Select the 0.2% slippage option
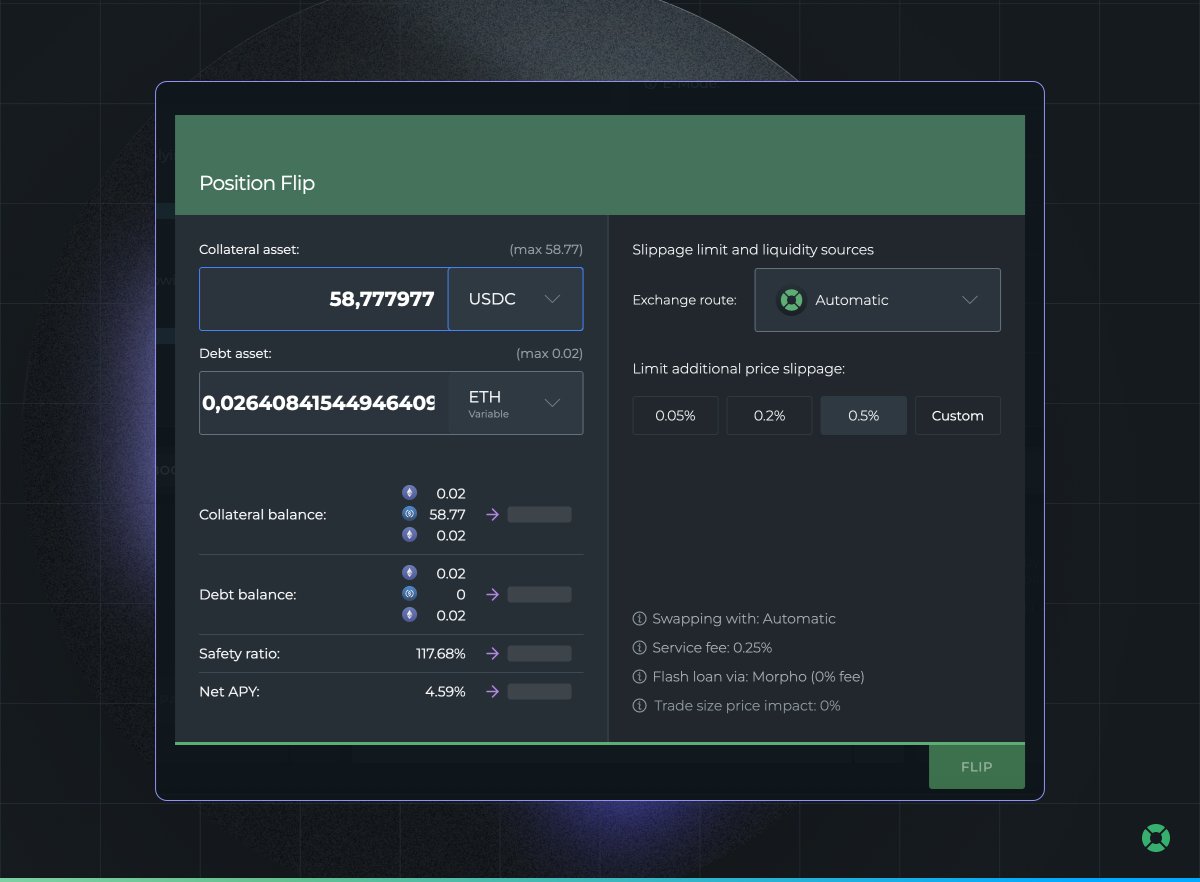 (769, 416)
